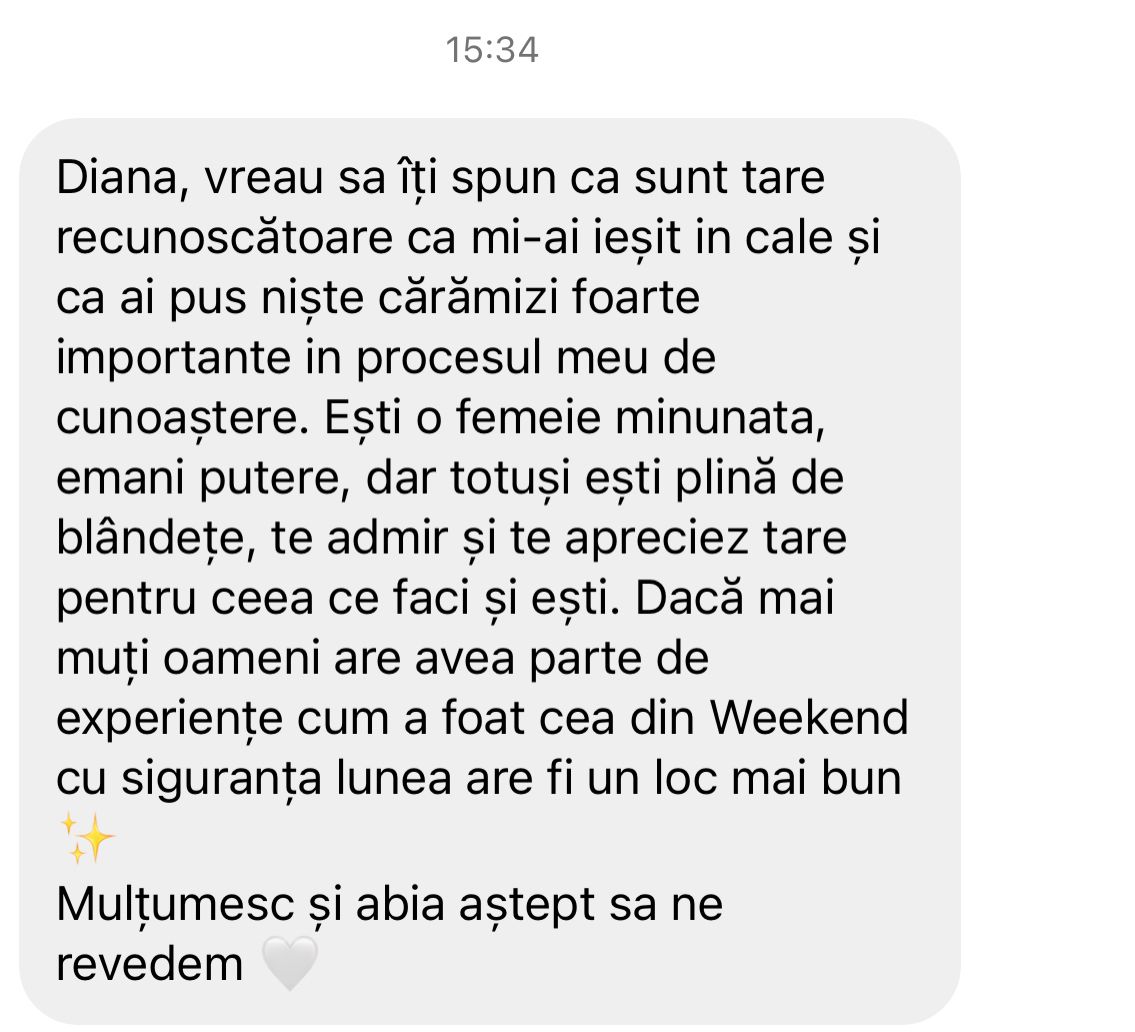Click the word revedem on the last line

pyautogui.click(x=149, y=965)
